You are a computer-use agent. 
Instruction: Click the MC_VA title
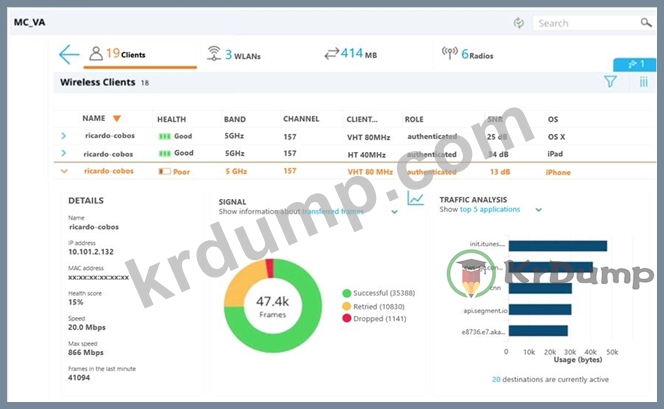pyautogui.click(x=30, y=22)
